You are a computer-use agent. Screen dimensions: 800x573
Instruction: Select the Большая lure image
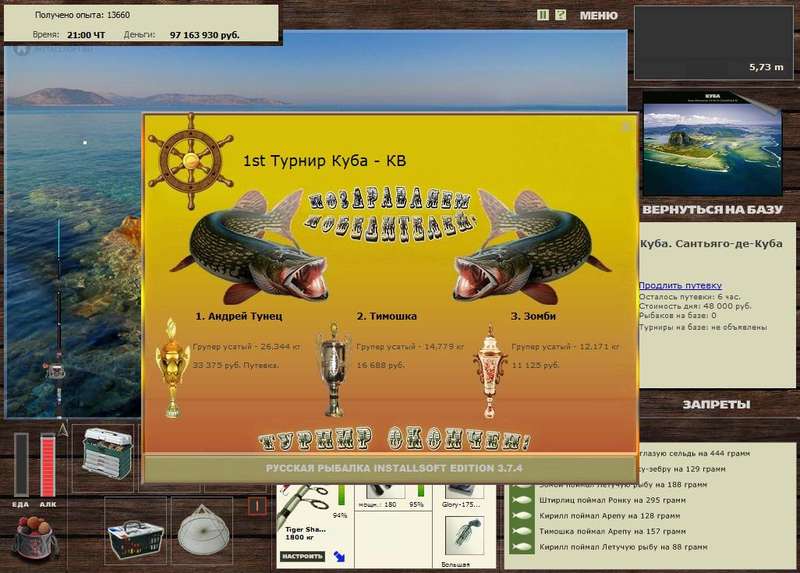[x=464, y=536]
